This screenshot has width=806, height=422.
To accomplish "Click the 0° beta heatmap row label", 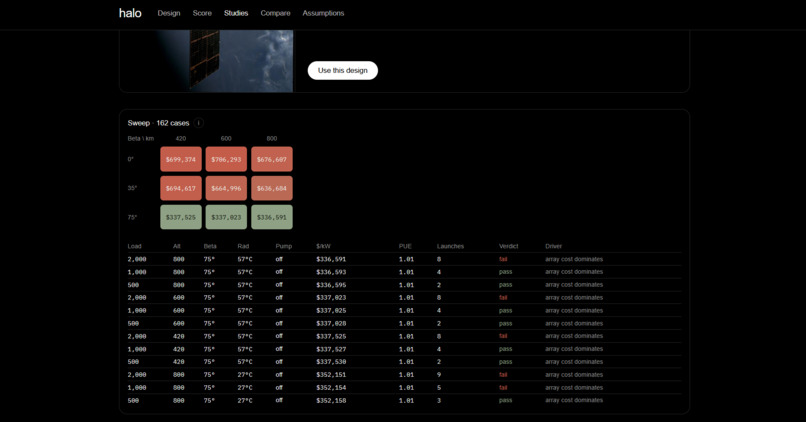I will pyautogui.click(x=131, y=159).
